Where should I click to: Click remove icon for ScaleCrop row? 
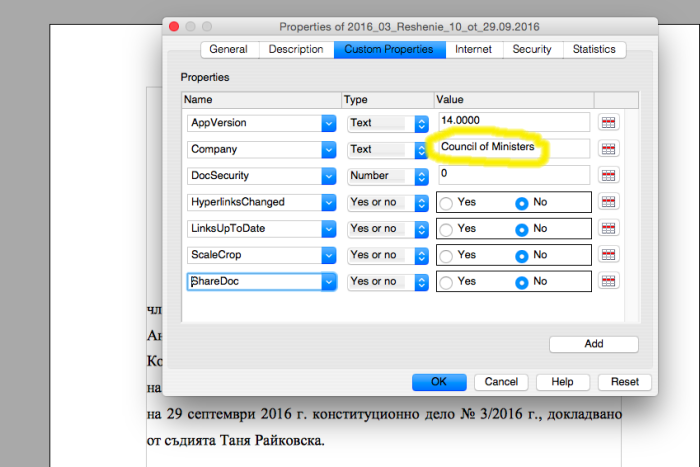[608, 255]
